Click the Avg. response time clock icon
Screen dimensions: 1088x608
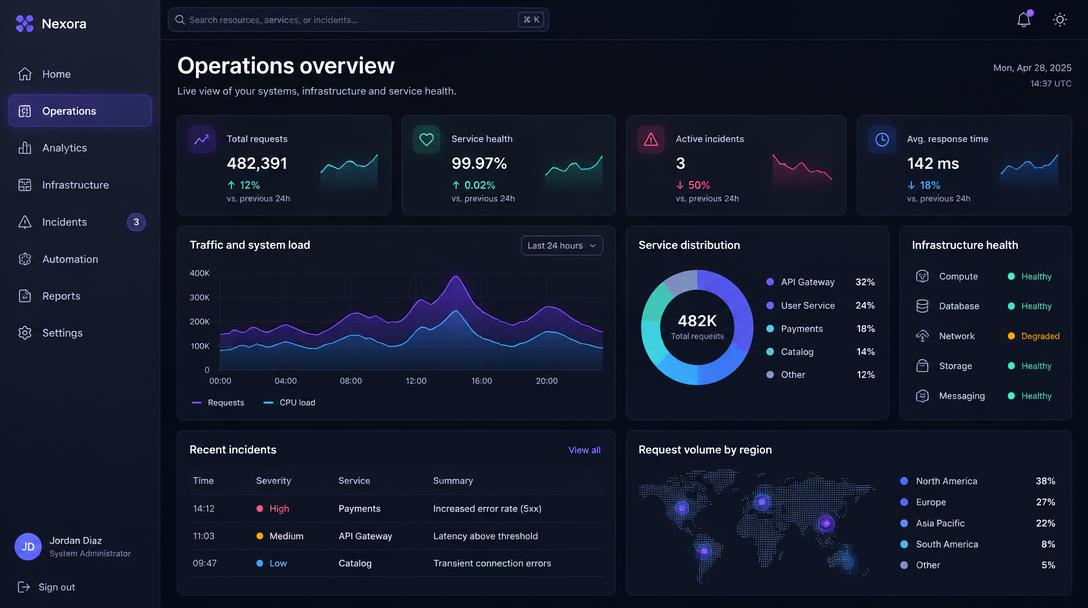[x=882, y=140]
